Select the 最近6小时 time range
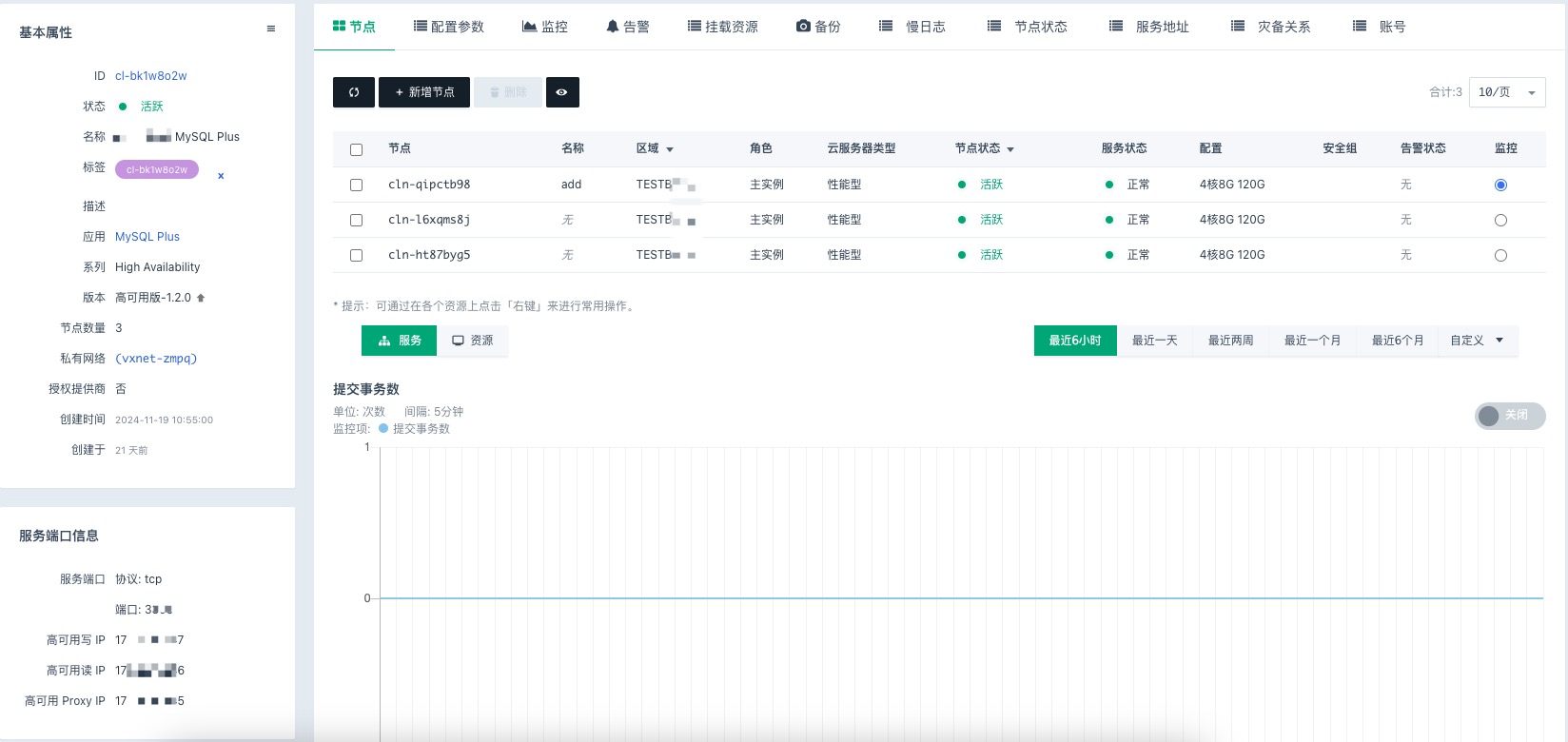 click(x=1075, y=341)
